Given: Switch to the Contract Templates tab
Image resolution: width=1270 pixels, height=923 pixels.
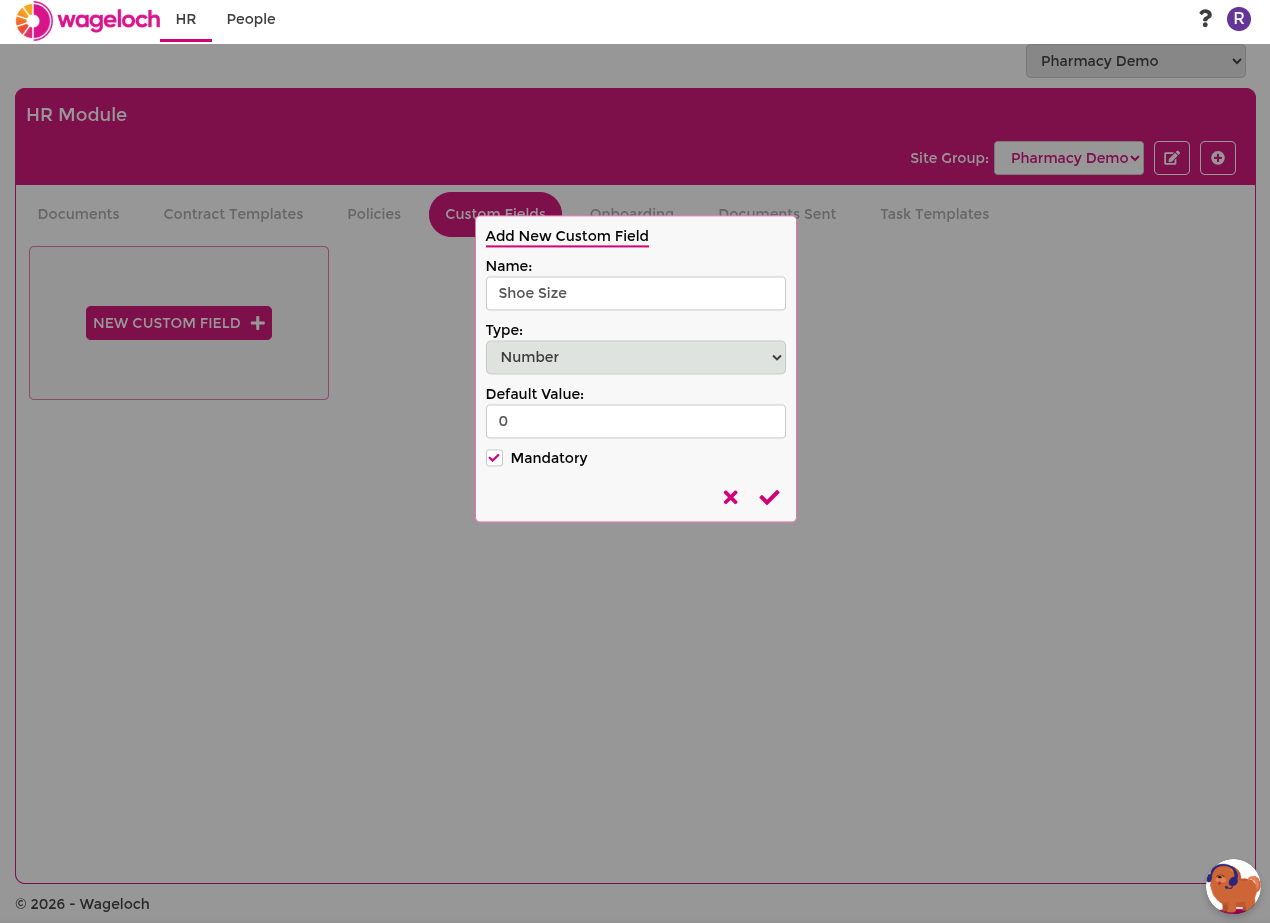Looking at the screenshot, I should (233, 214).
